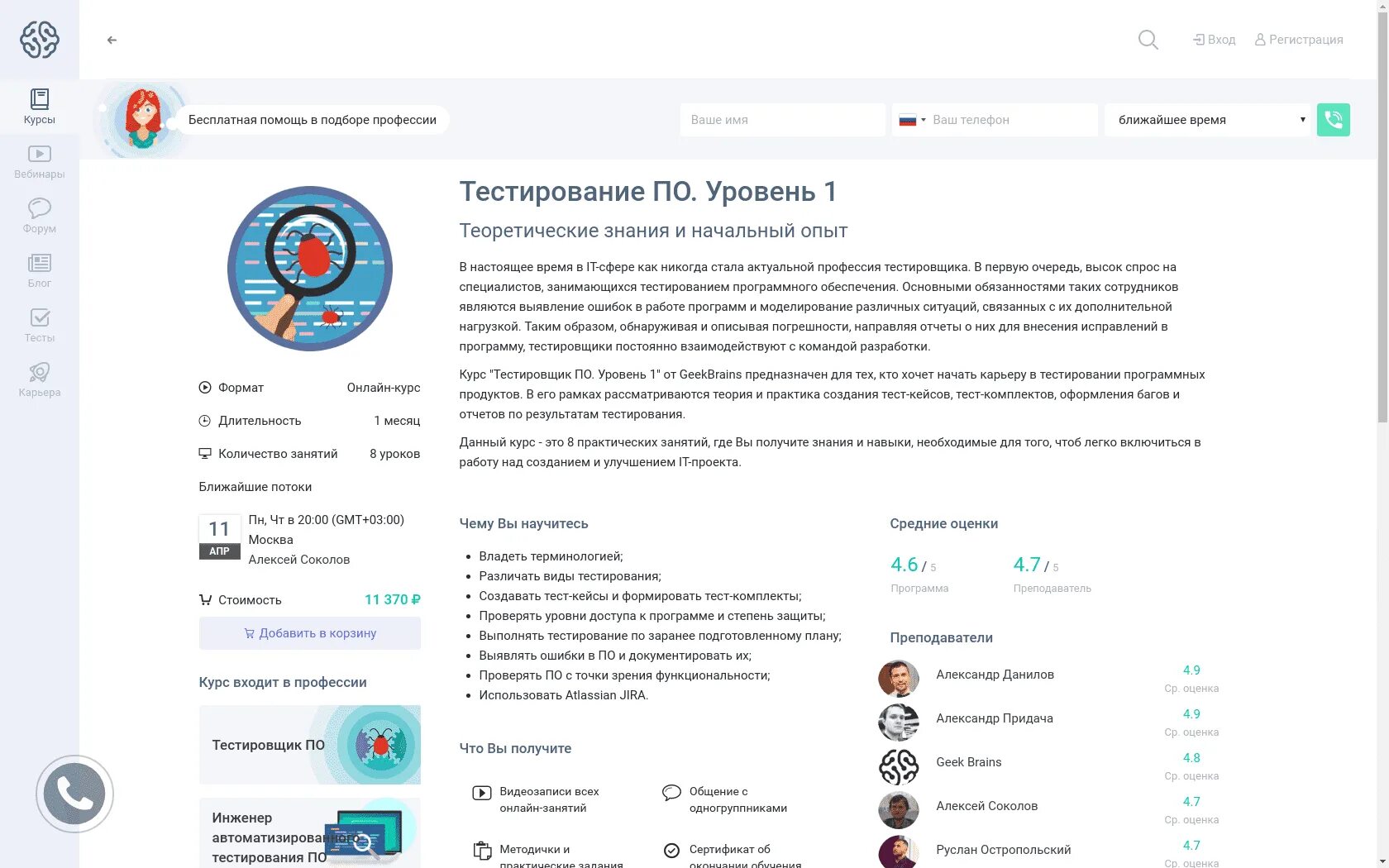Viewport: 1389px width, 868px height.
Task: Click the Регистрация link
Action: 1299,40
